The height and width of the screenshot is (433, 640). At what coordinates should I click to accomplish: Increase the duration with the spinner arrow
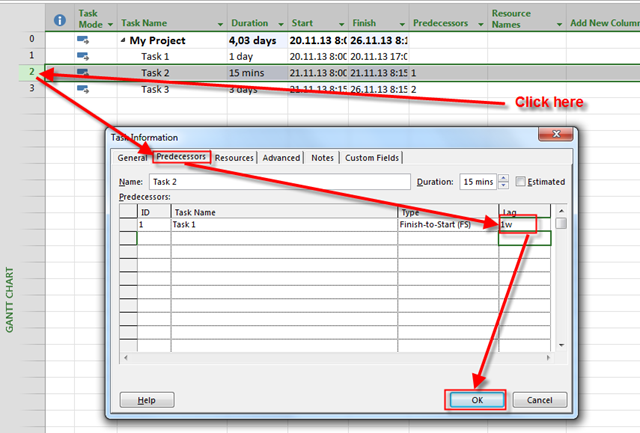(503, 178)
